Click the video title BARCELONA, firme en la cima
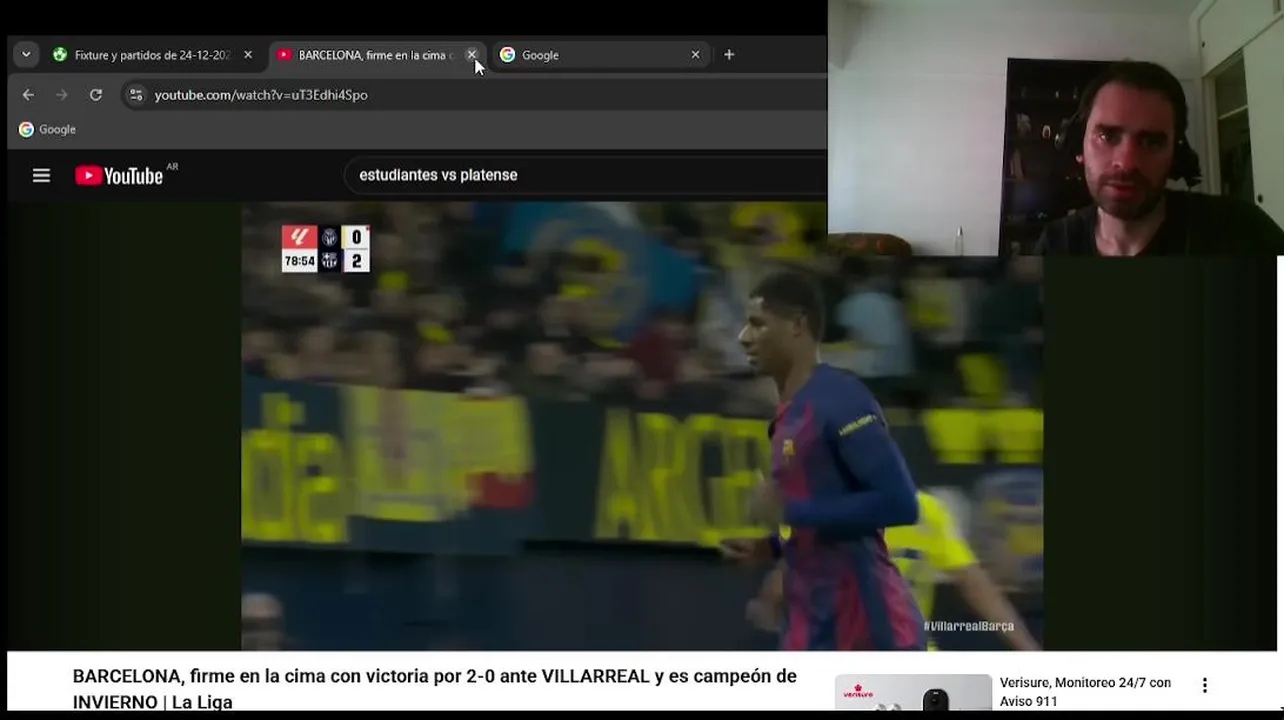The width and height of the screenshot is (1284, 720). tap(435, 689)
